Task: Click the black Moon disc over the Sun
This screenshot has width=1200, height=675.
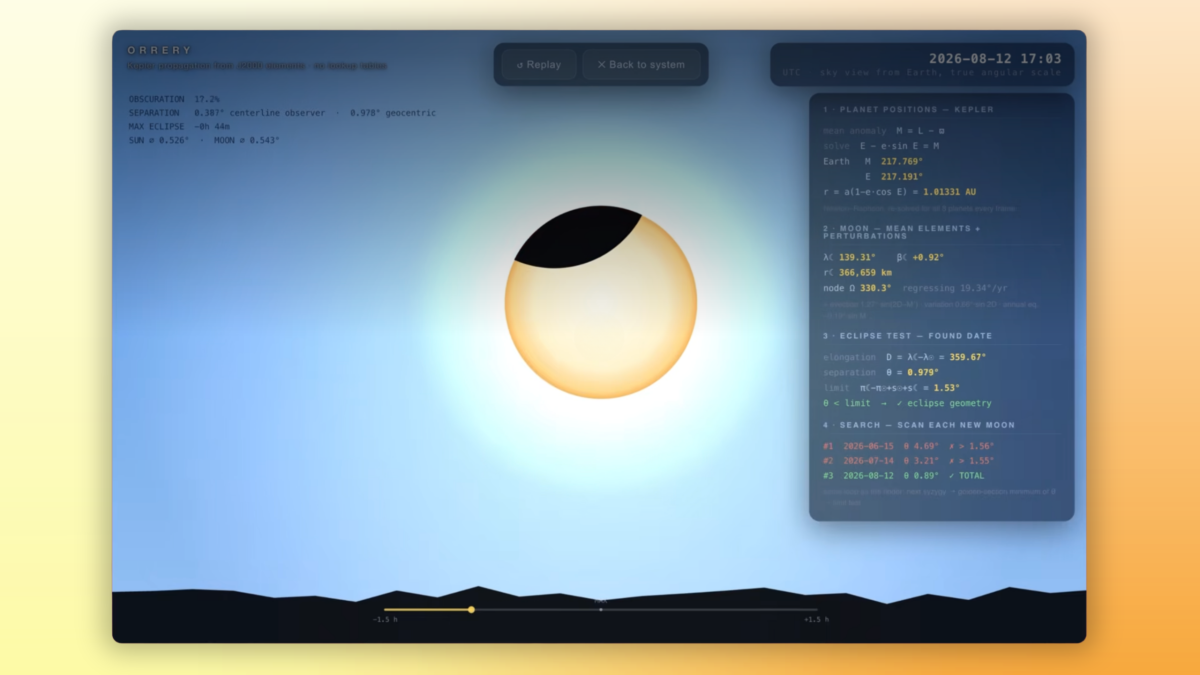Action: coord(577,237)
